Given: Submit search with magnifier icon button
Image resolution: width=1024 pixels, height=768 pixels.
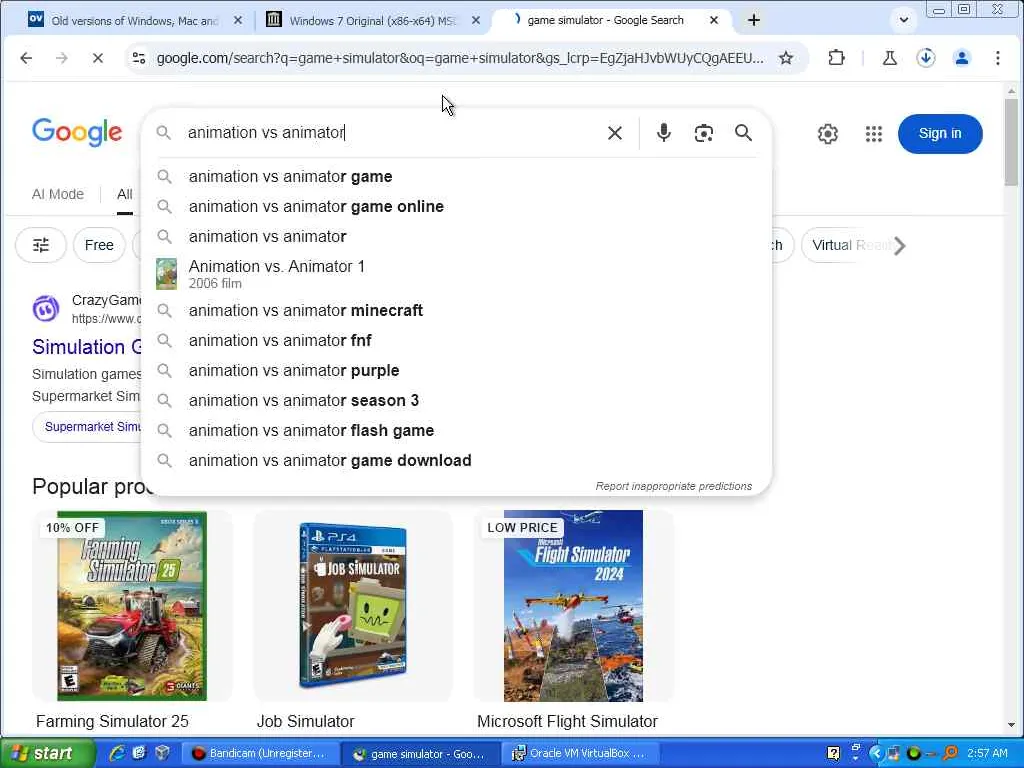Looking at the screenshot, I should pos(743,133).
